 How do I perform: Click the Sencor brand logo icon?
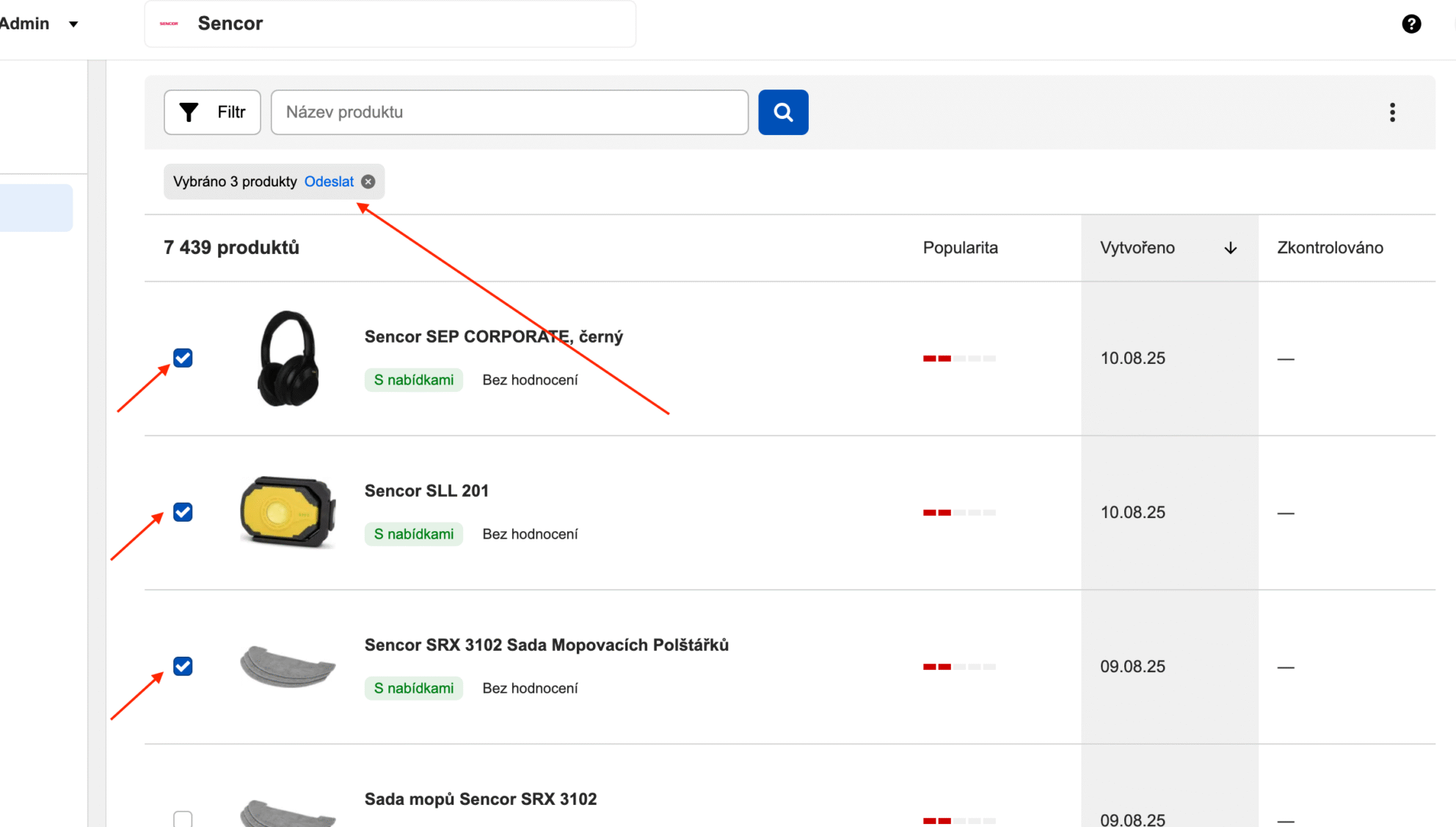(x=169, y=23)
